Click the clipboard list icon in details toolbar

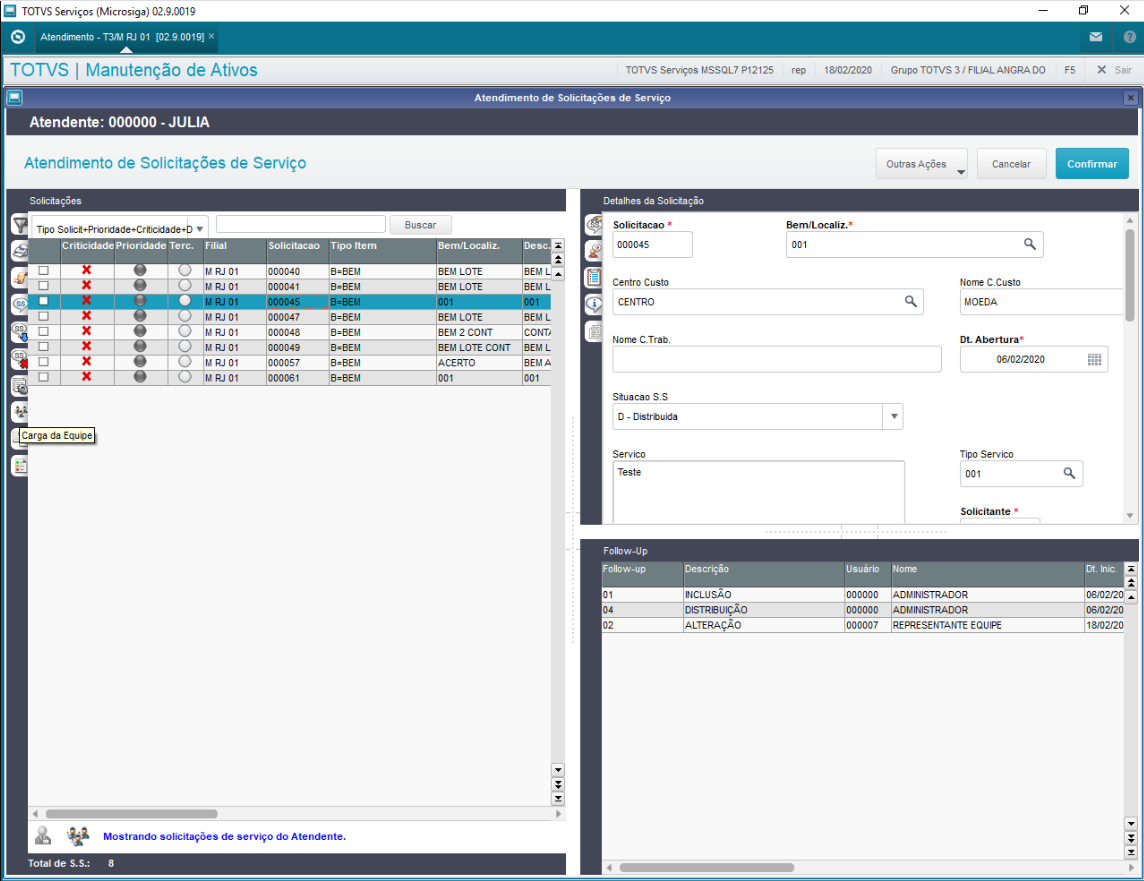point(593,278)
